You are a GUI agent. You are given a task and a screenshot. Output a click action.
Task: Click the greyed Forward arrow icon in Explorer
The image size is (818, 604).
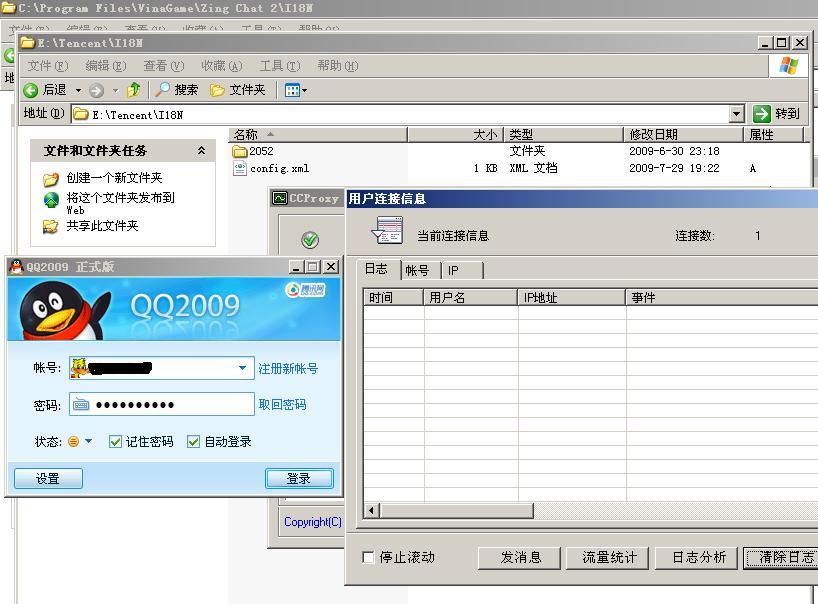coord(97,91)
